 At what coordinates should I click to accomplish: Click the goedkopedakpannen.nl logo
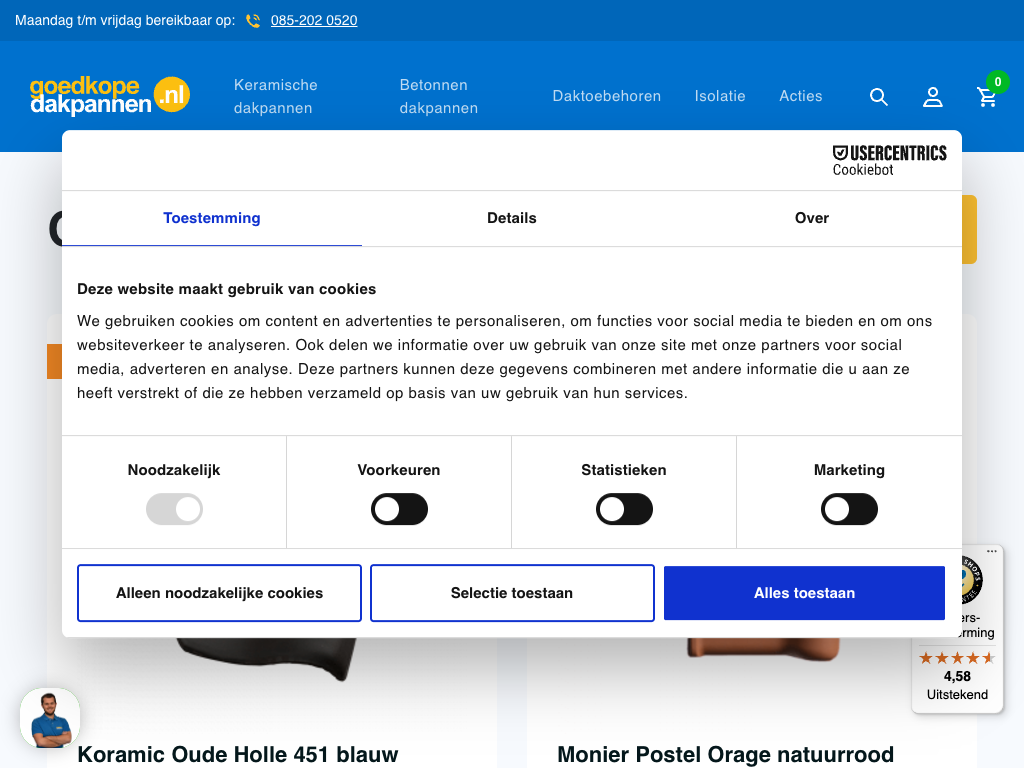point(110,96)
